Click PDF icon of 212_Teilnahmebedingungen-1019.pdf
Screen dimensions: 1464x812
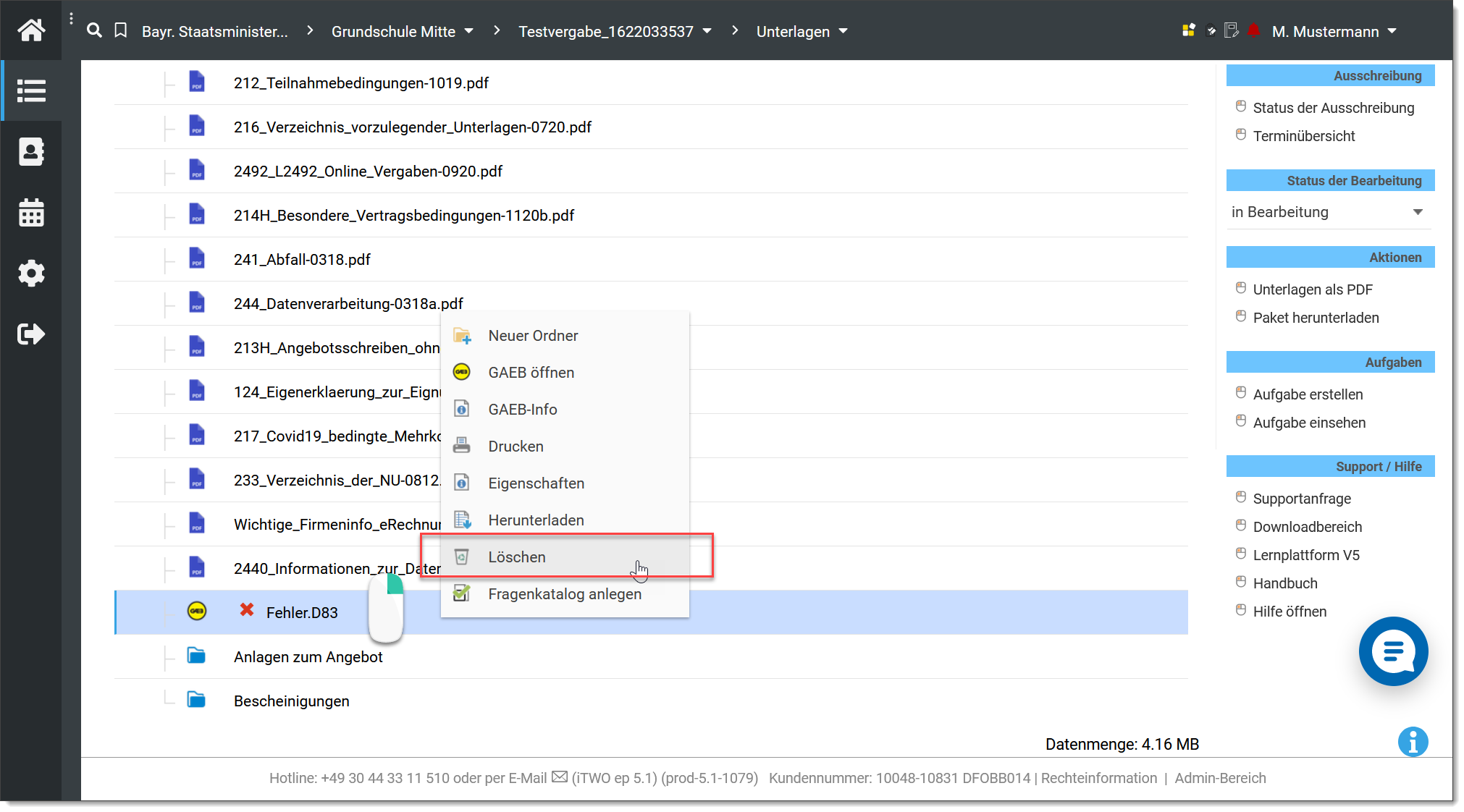tap(197, 82)
